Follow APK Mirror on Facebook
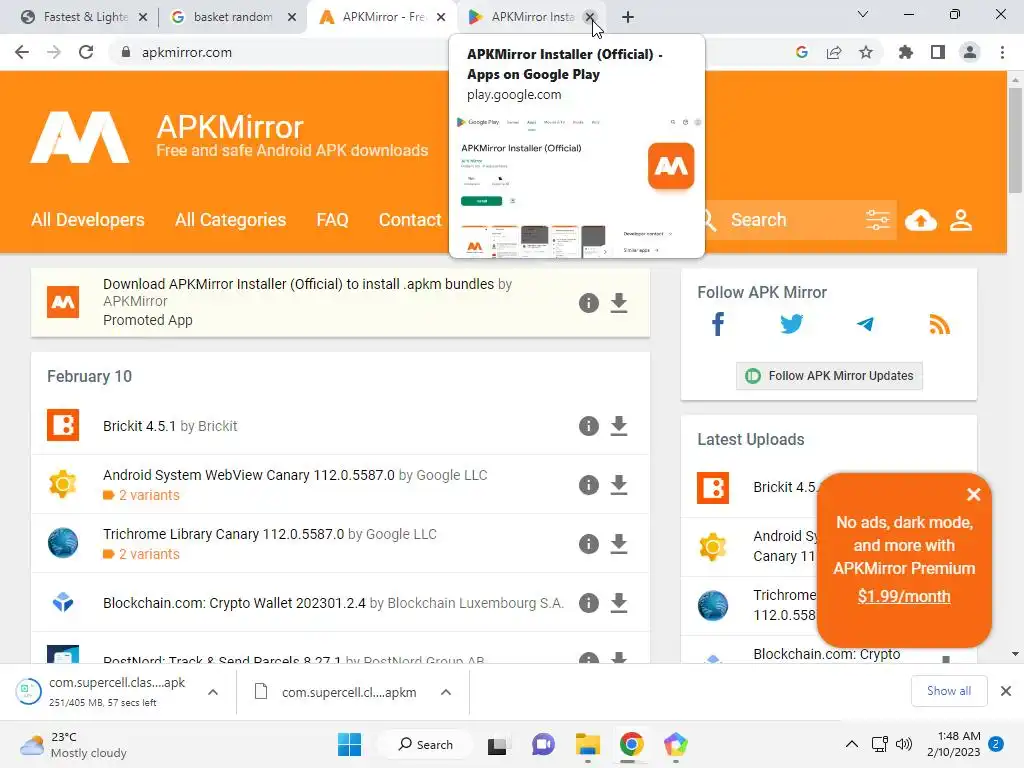Image resolution: width=1024 pixels, height=768 pixels. click(718, 324)
